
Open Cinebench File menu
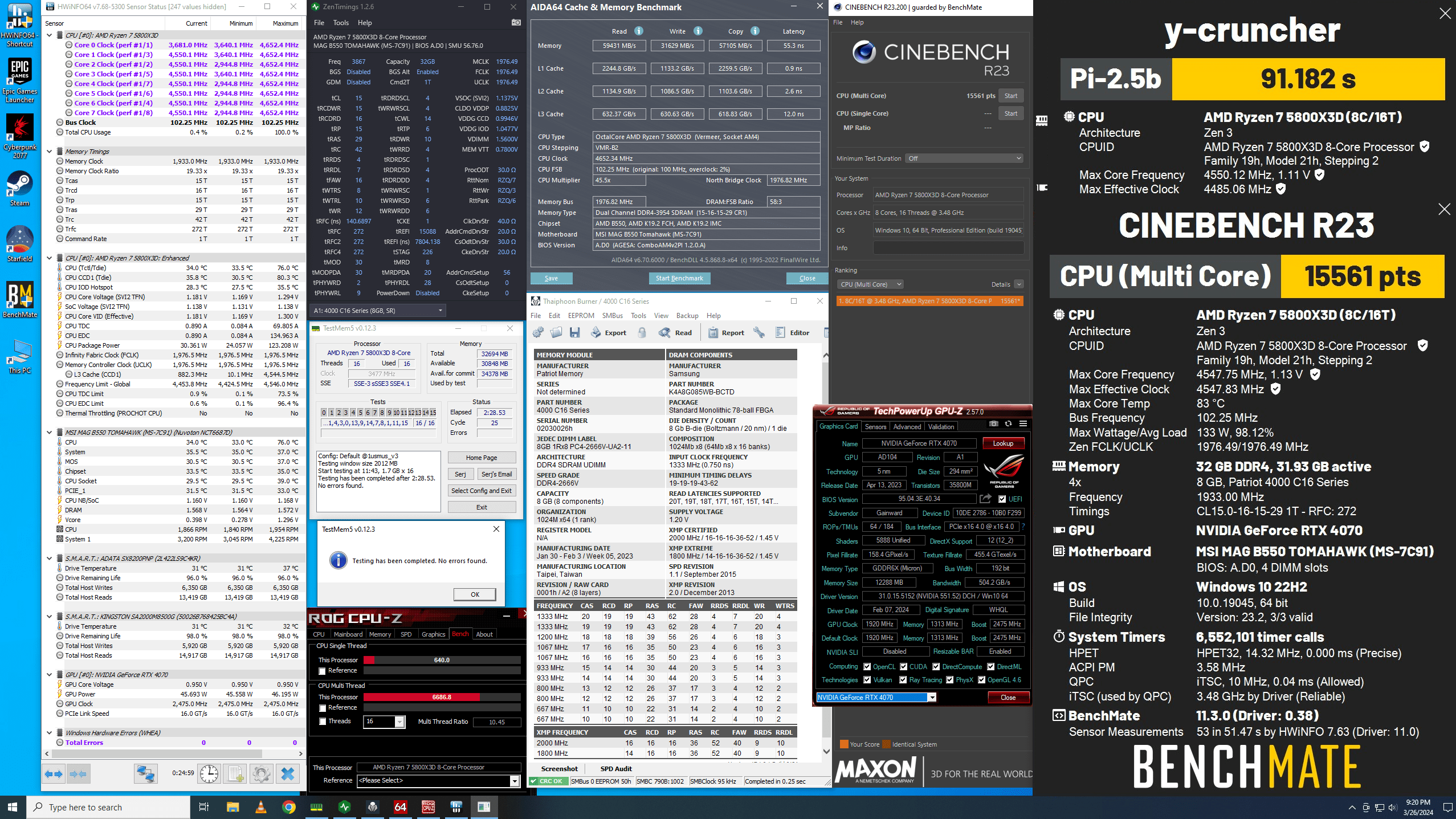[838, 23]
